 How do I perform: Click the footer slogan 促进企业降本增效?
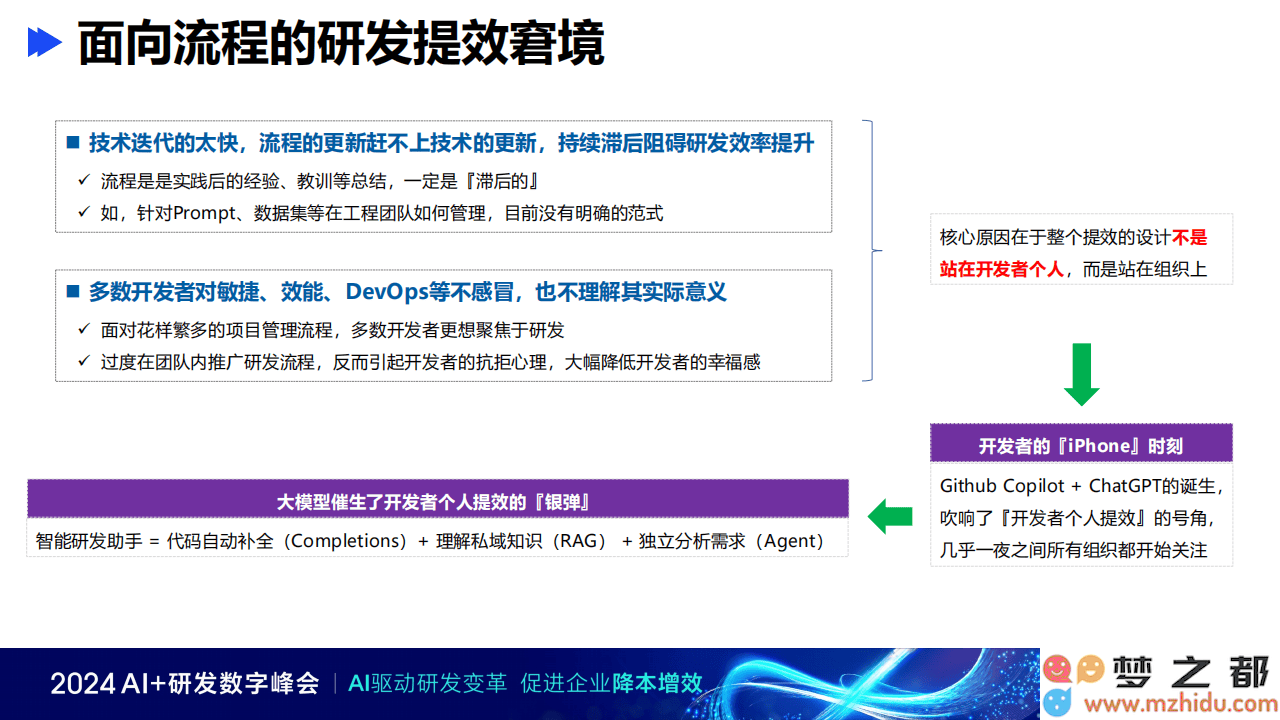tap(612, 684)
